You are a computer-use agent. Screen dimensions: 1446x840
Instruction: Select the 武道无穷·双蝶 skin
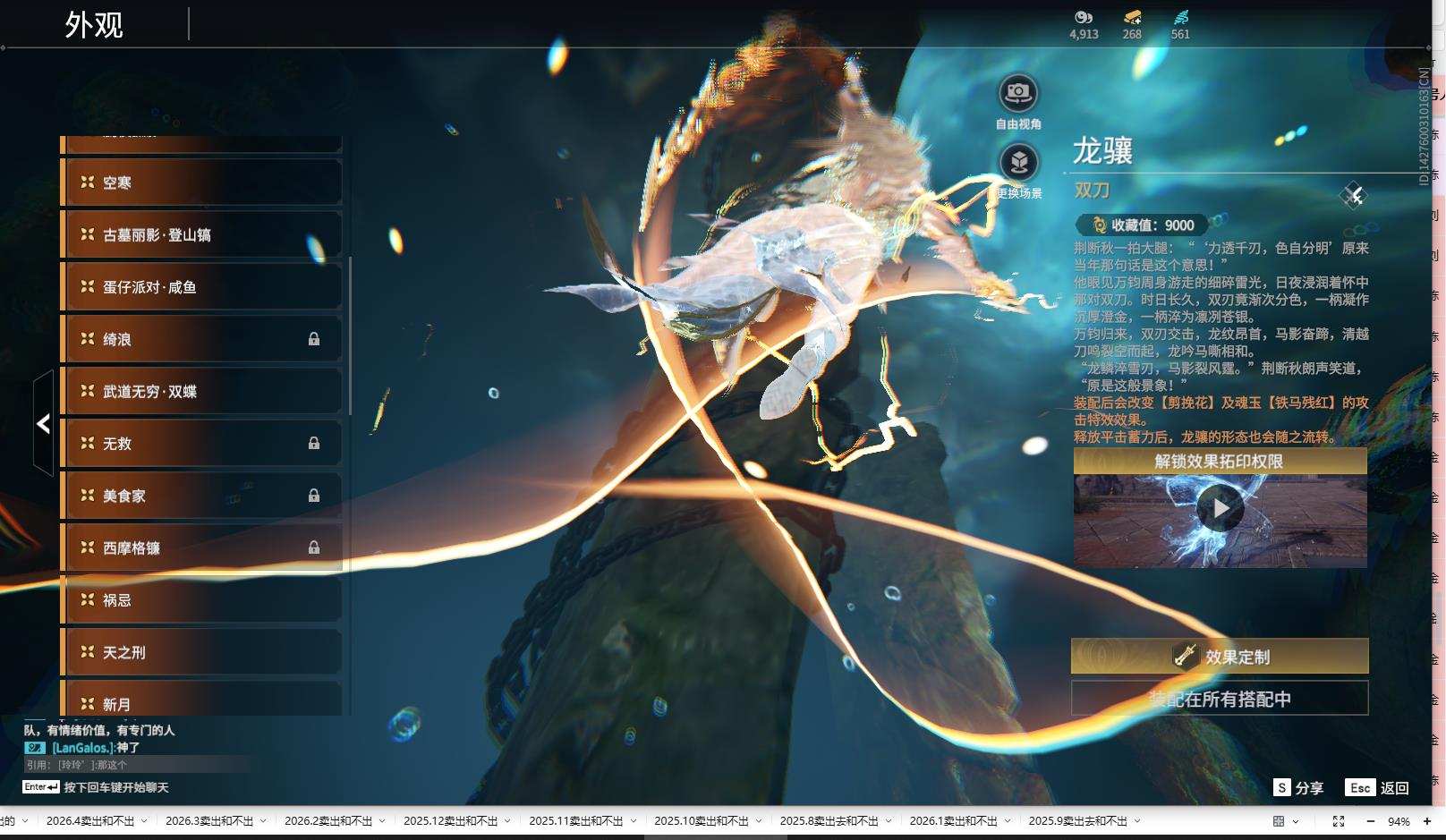[201, 391]
